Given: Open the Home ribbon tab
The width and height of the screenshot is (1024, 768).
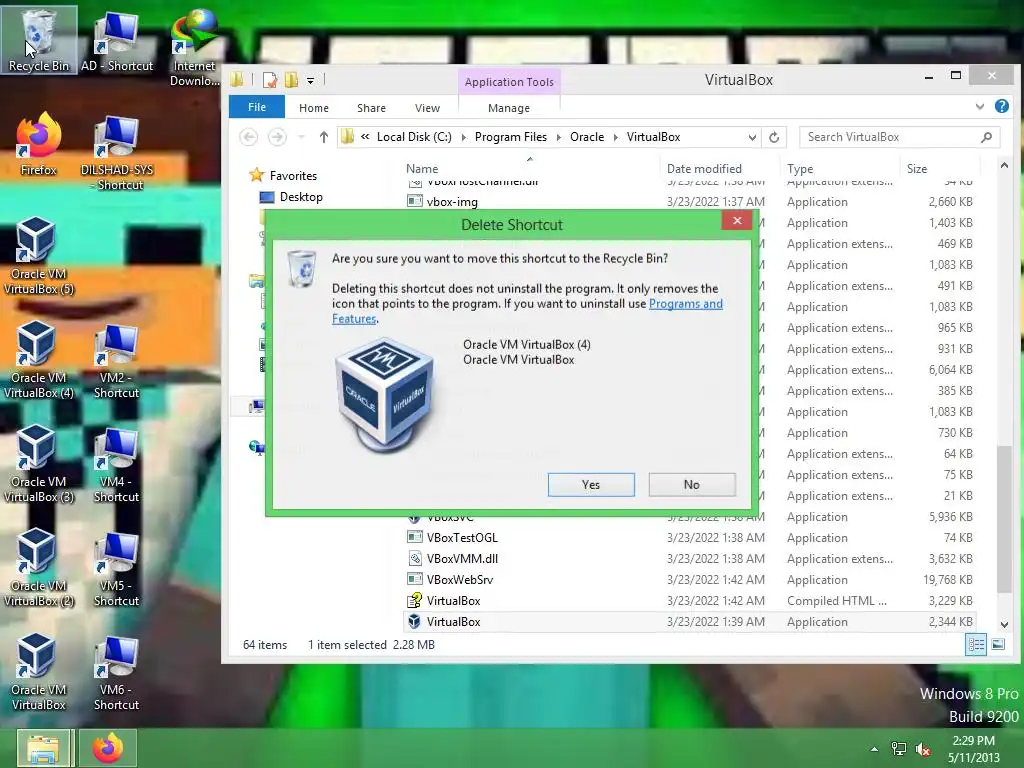Looking at the screenshot, I should tap(314, 108).
